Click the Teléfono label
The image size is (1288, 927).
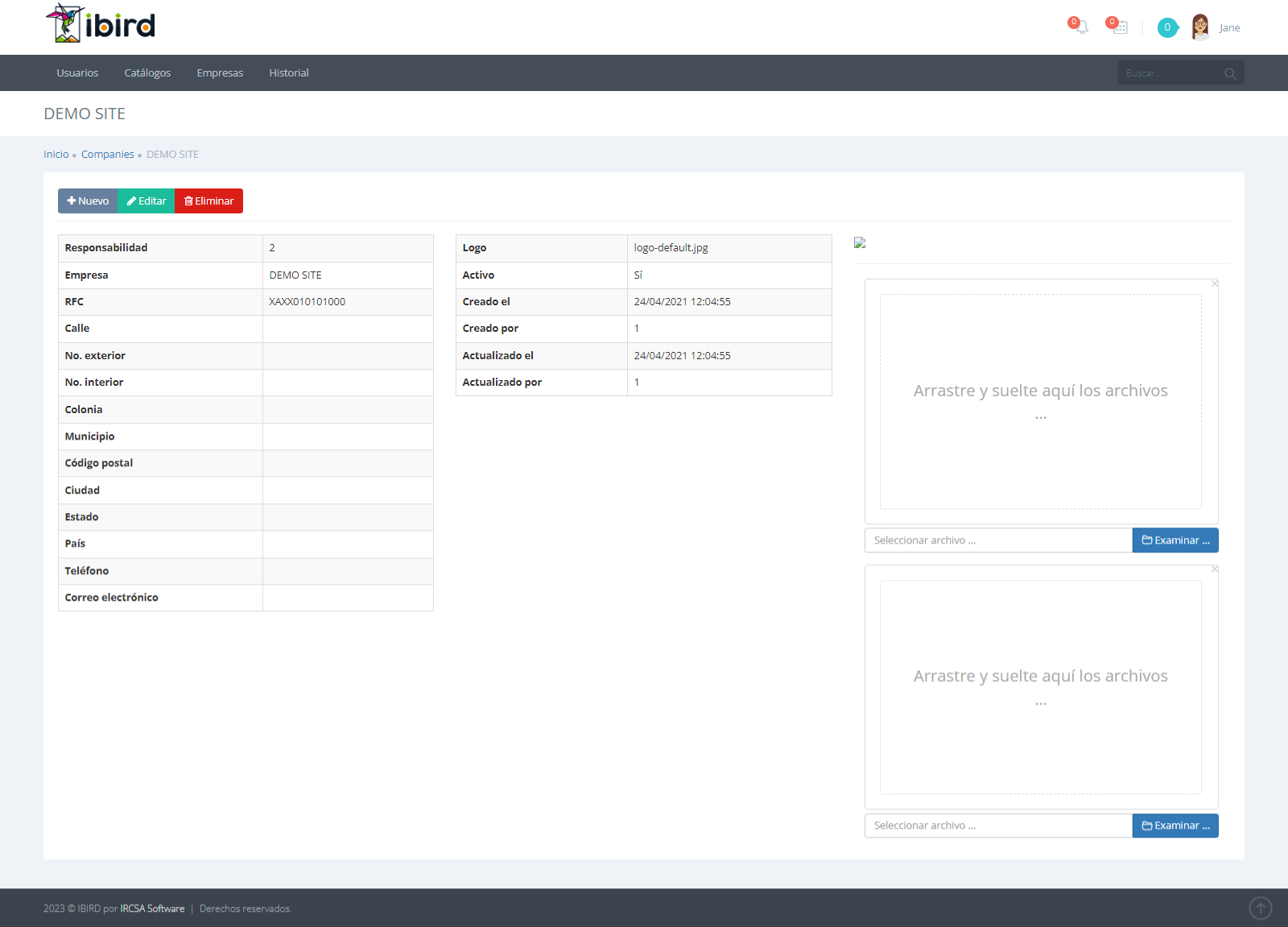pyautogui.click(x=87, y=570)
